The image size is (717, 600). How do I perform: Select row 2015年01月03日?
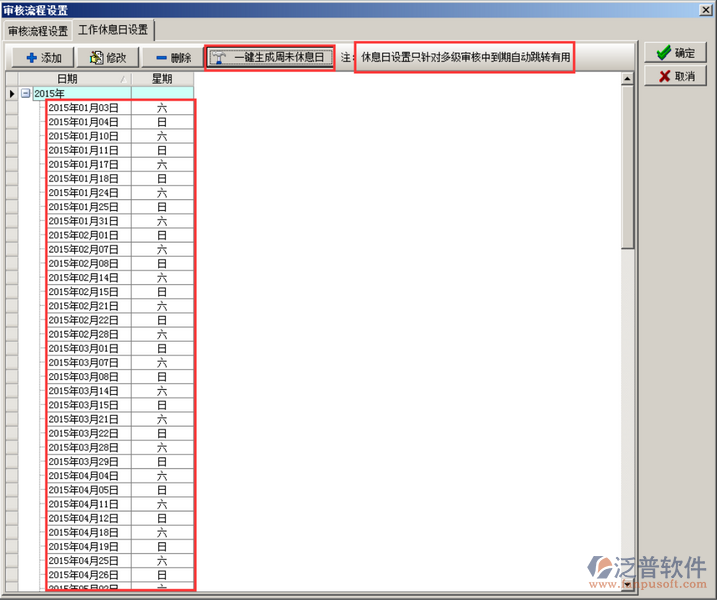(120, 108)
